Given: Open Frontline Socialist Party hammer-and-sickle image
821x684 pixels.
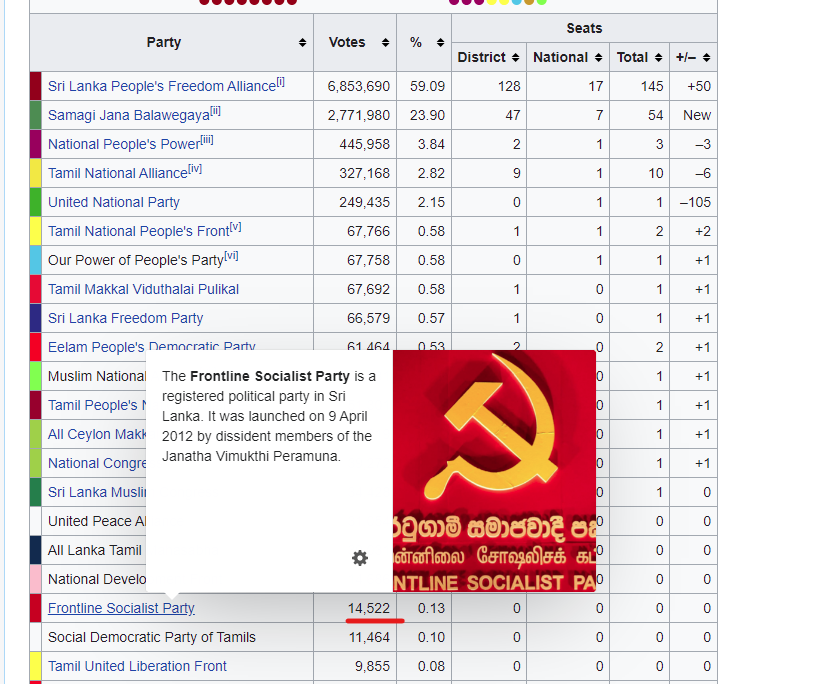Looking at the screenshot, I should (494, 471).
